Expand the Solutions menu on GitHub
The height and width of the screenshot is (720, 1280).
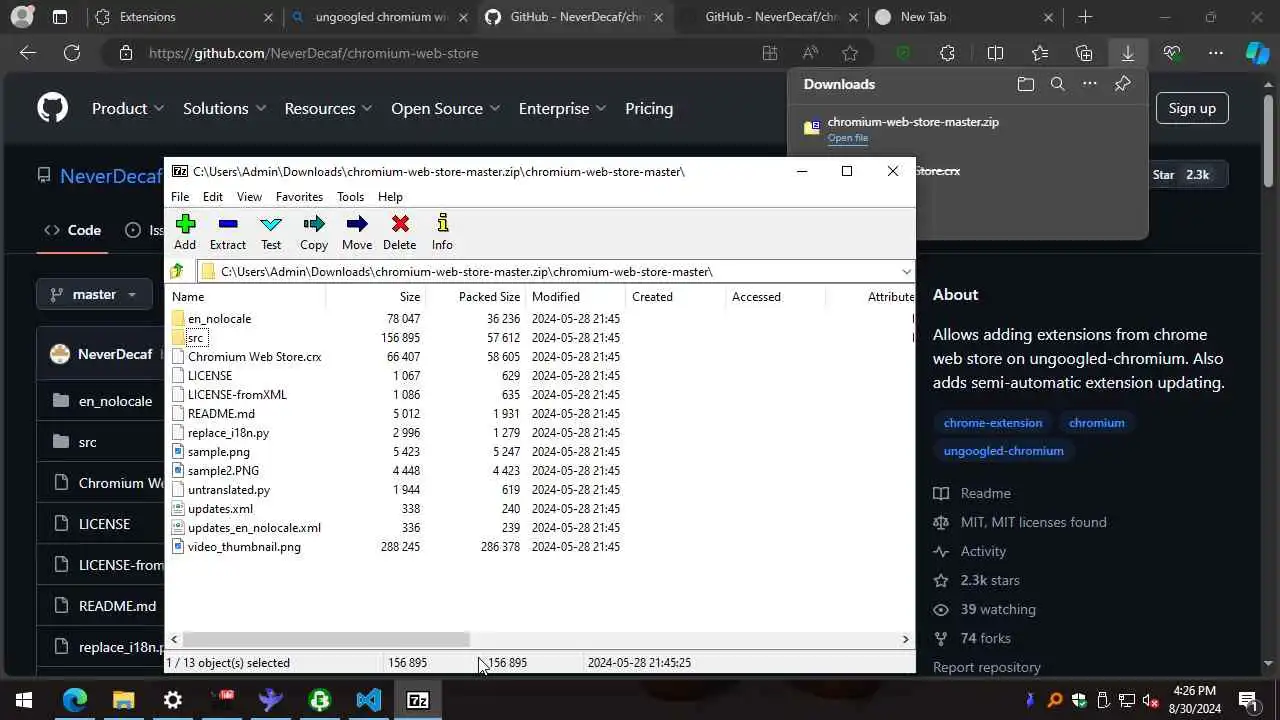click(225, 108)
